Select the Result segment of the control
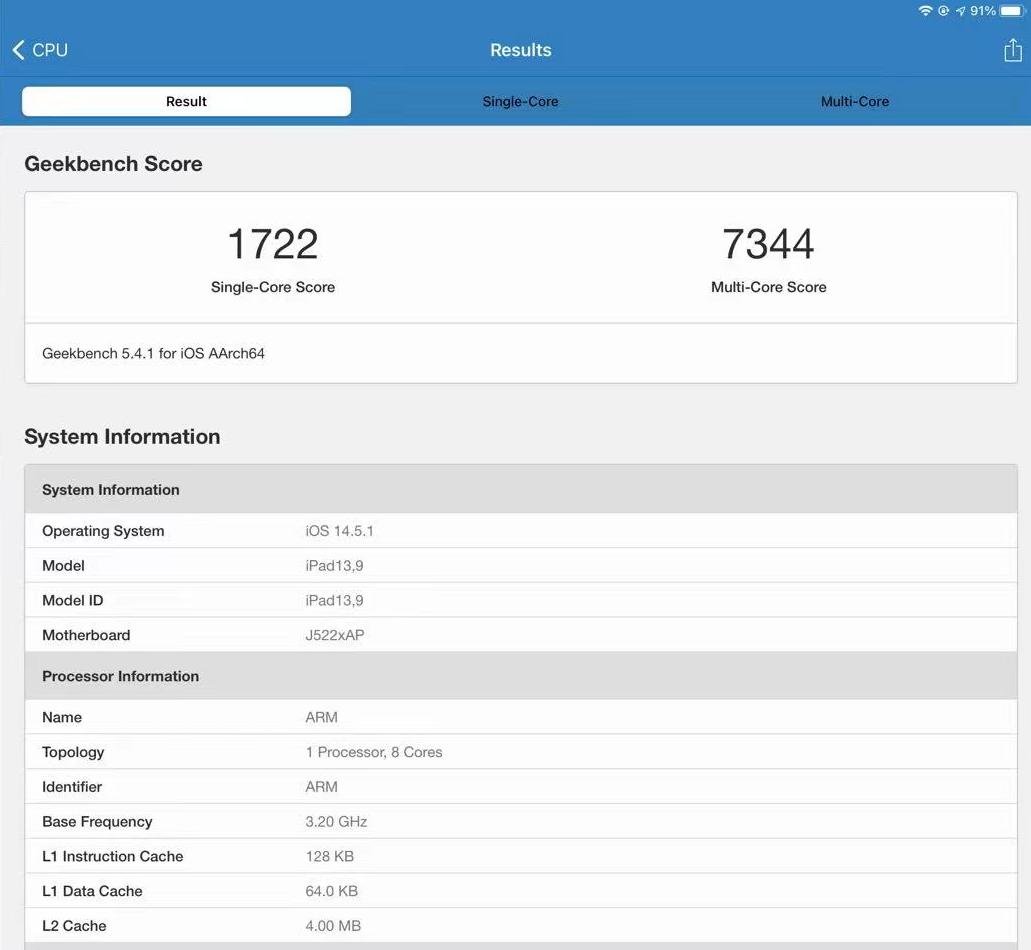 tap(186, 101)
